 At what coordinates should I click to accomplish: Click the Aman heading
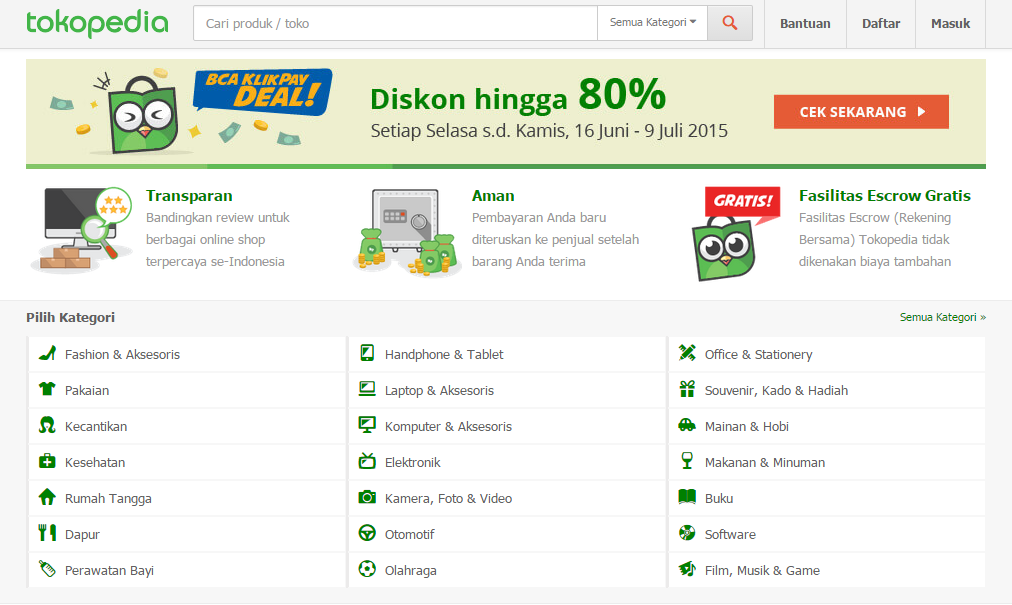[493, 196]
